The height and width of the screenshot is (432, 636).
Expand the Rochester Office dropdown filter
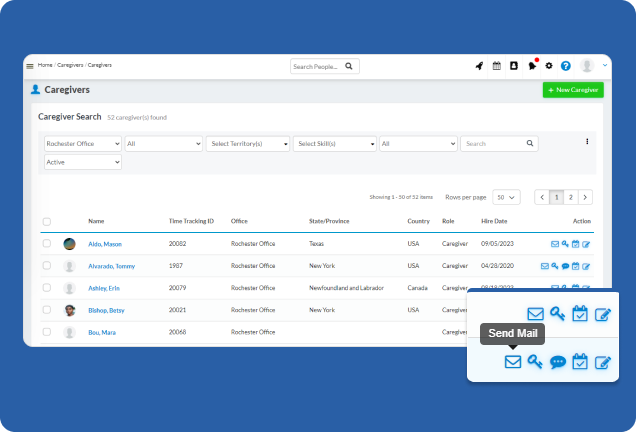tap(83, 144)
